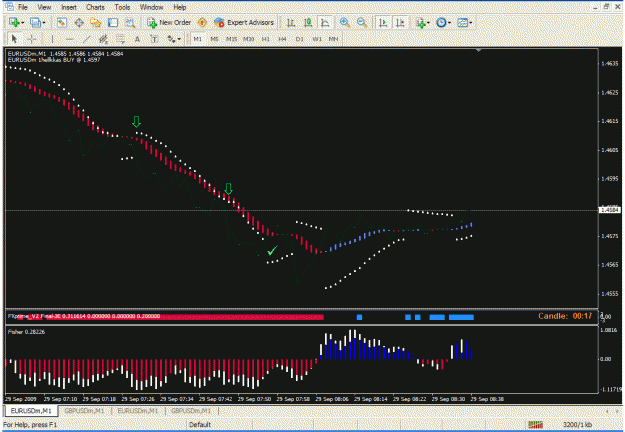Screen dimensions: 625x432
Task: Select the Fibonacci retracement tool
Action: (120, 39)
